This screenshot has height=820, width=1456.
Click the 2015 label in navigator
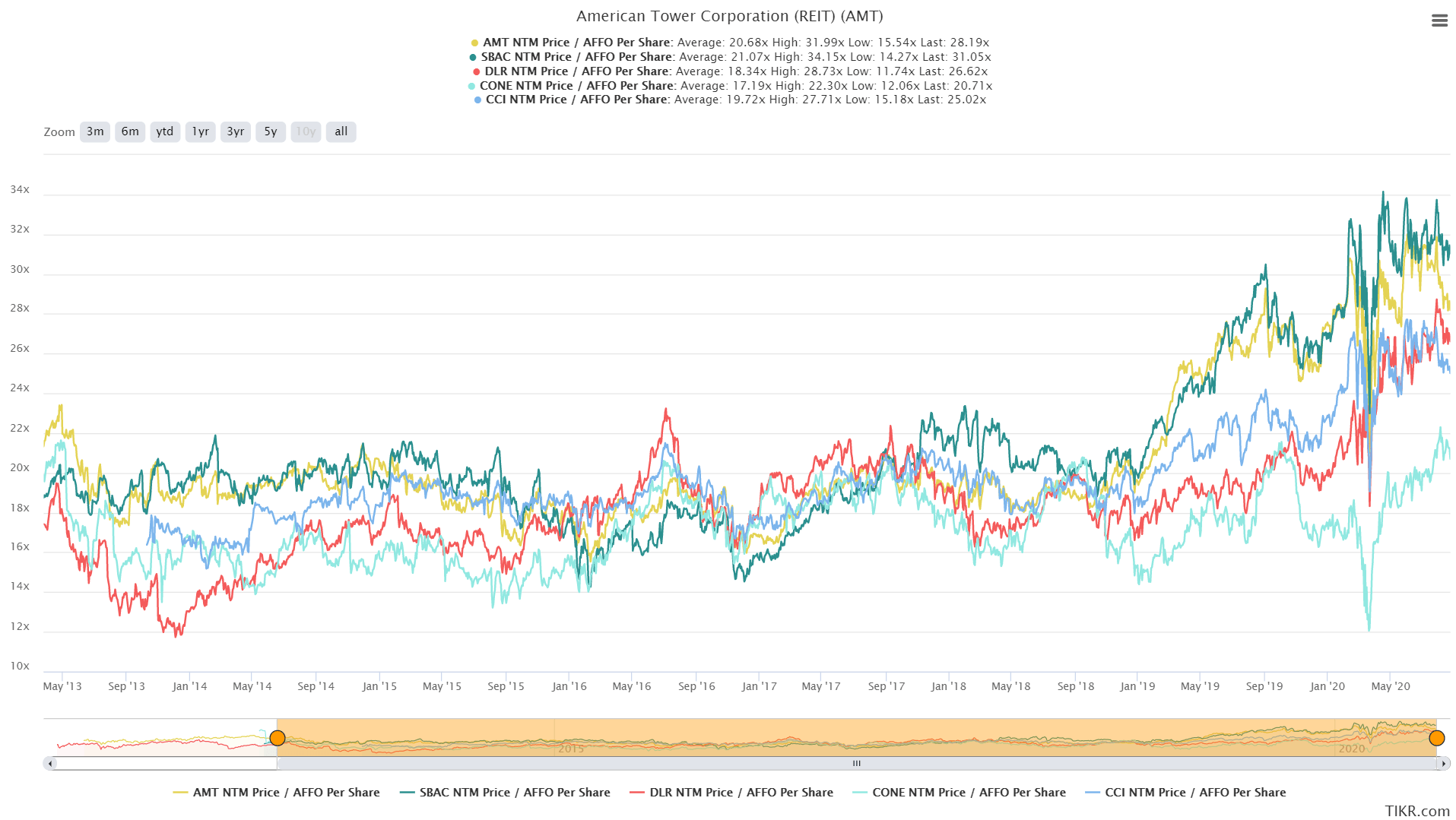(x=571, y=749)
